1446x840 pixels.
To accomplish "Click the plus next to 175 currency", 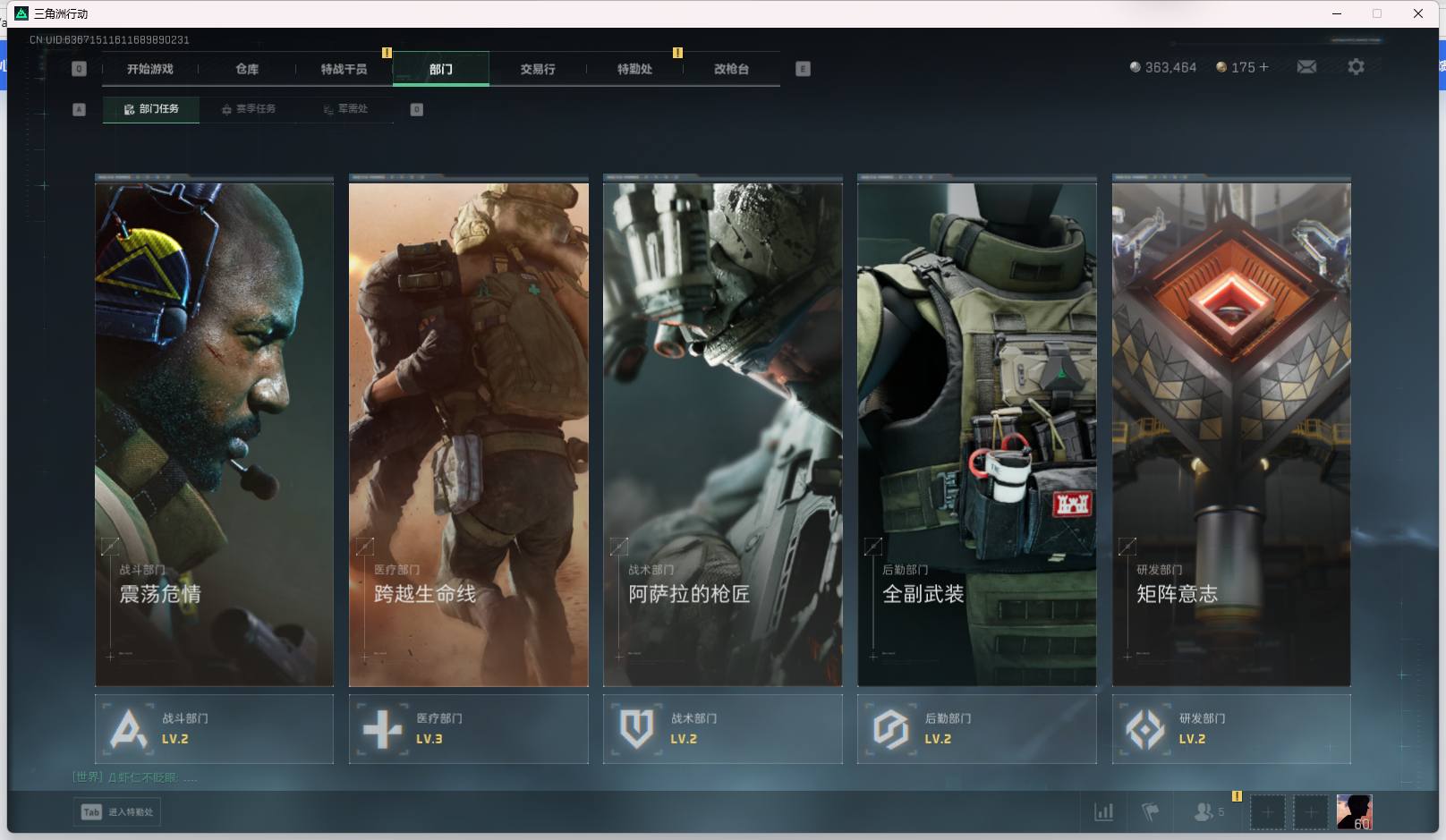I will pos(1263,67).
